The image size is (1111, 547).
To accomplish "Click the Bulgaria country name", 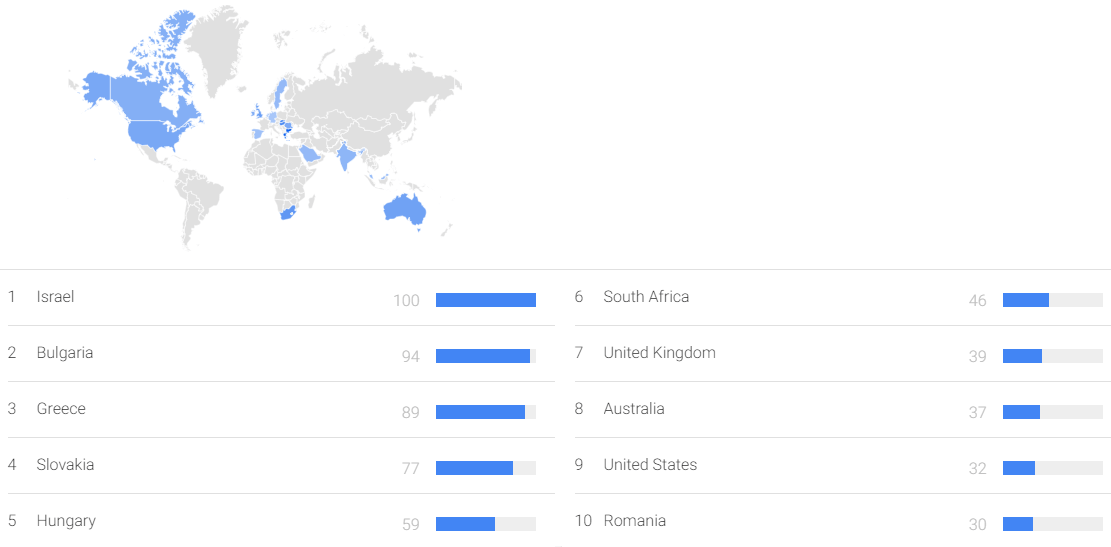I will (65, 353).
